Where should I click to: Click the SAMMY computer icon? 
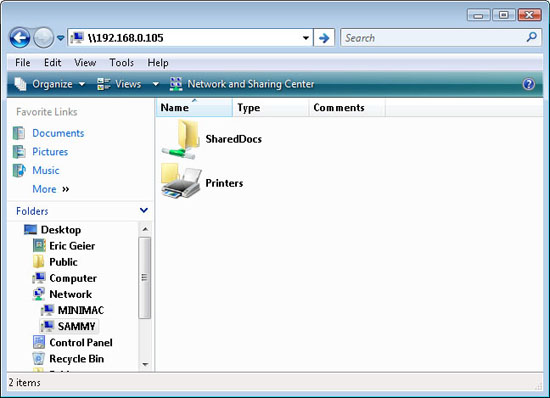[47, 326]
